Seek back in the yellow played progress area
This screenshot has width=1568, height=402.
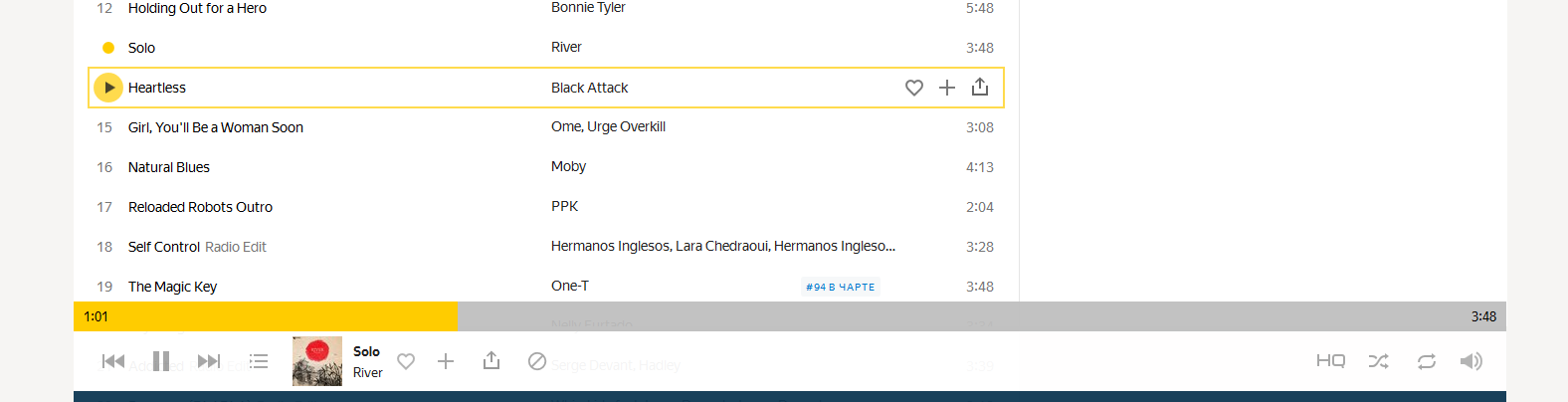(x=265, y=316)
